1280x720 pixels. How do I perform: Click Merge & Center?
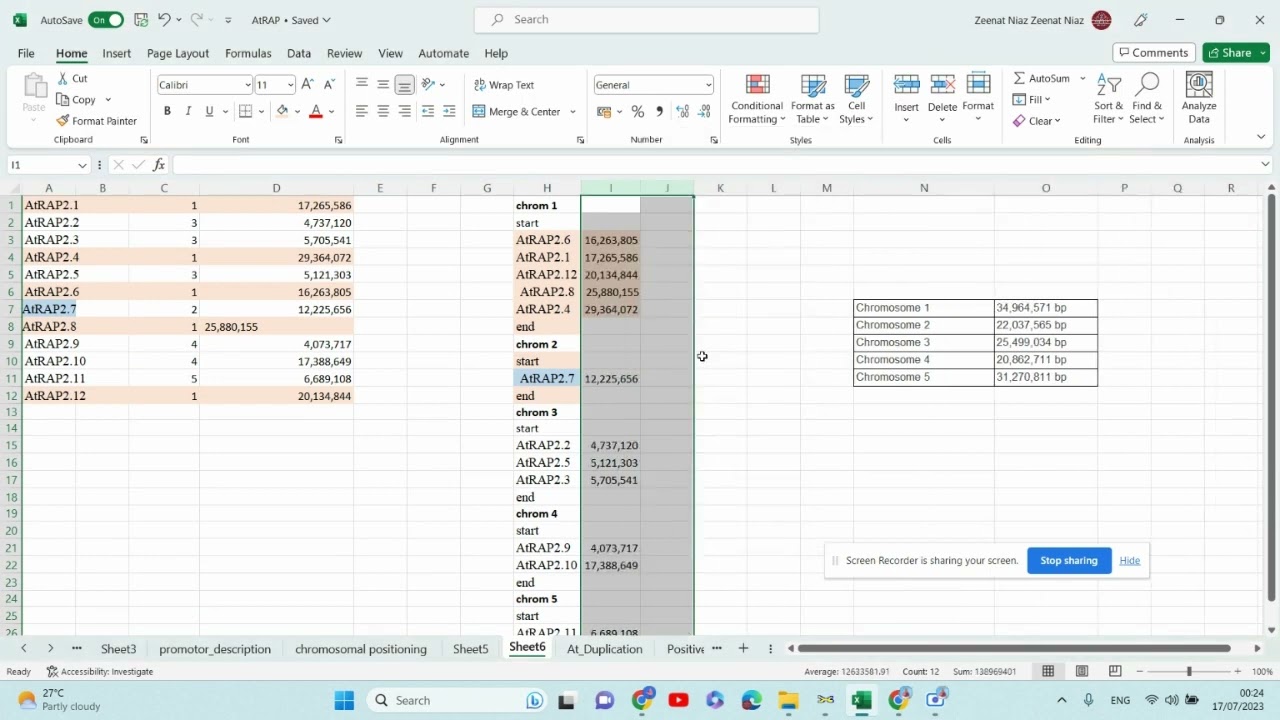(516, 111)
